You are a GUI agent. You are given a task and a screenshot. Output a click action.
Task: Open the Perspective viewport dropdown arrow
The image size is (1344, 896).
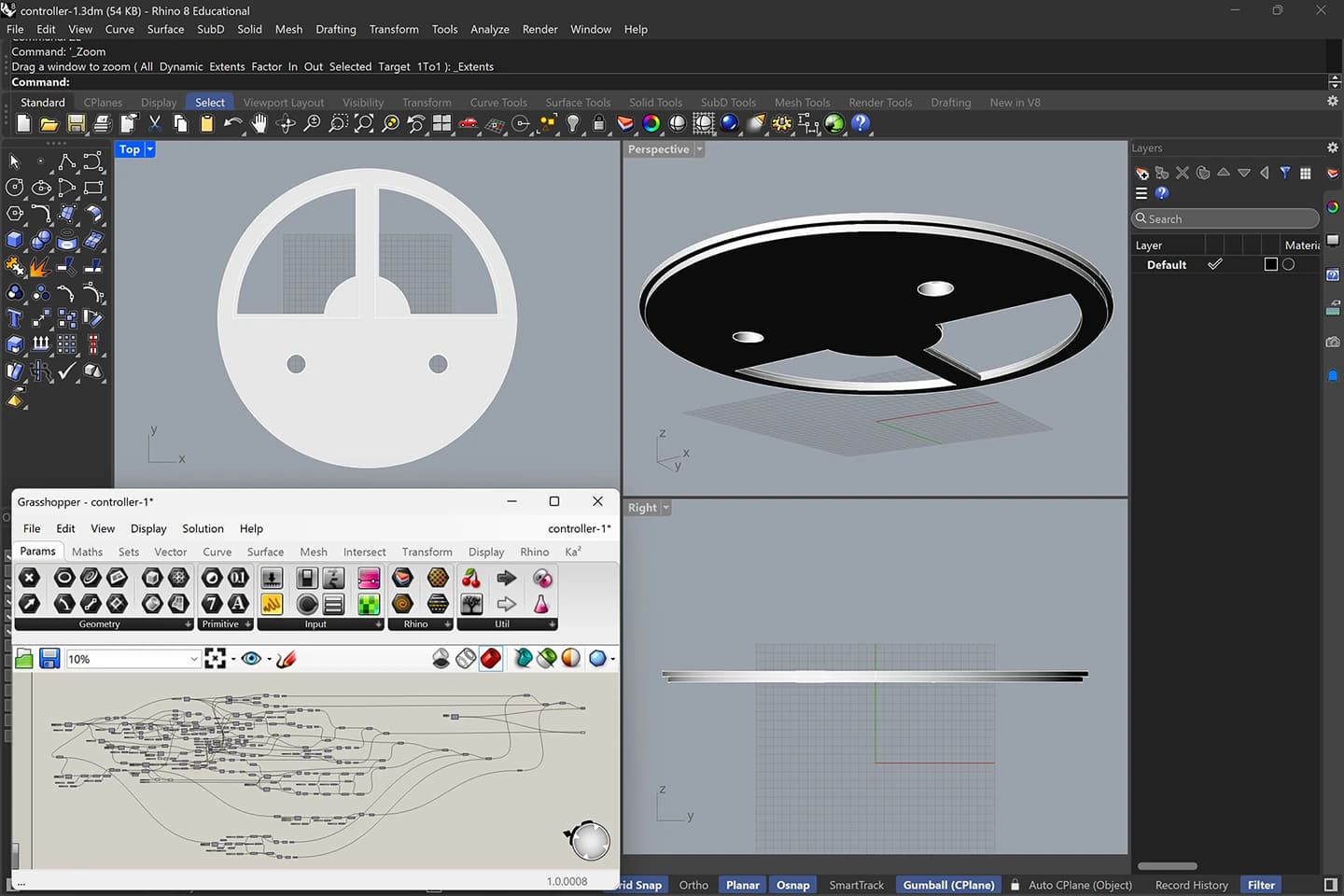click(x=699, y=149)
